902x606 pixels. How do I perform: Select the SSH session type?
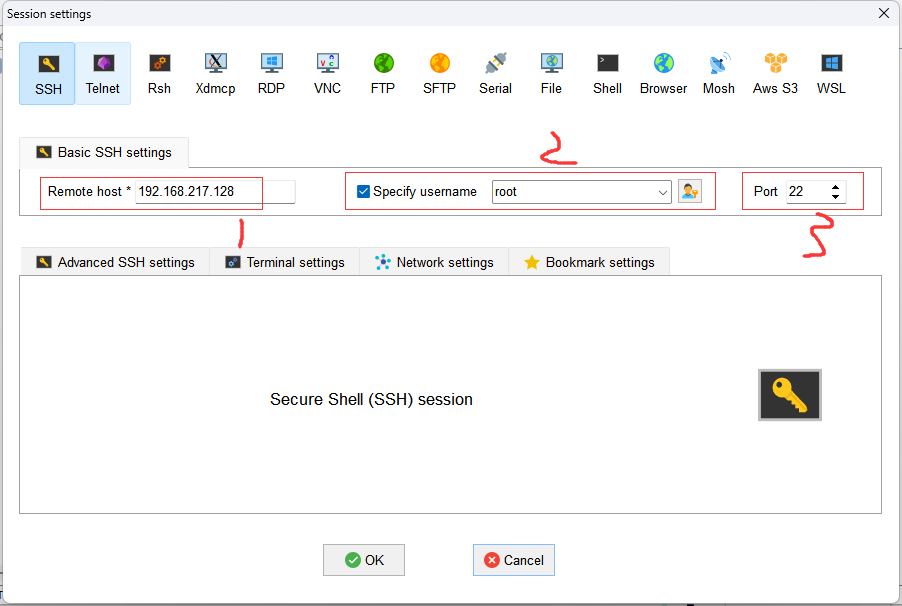coord(47,74)
